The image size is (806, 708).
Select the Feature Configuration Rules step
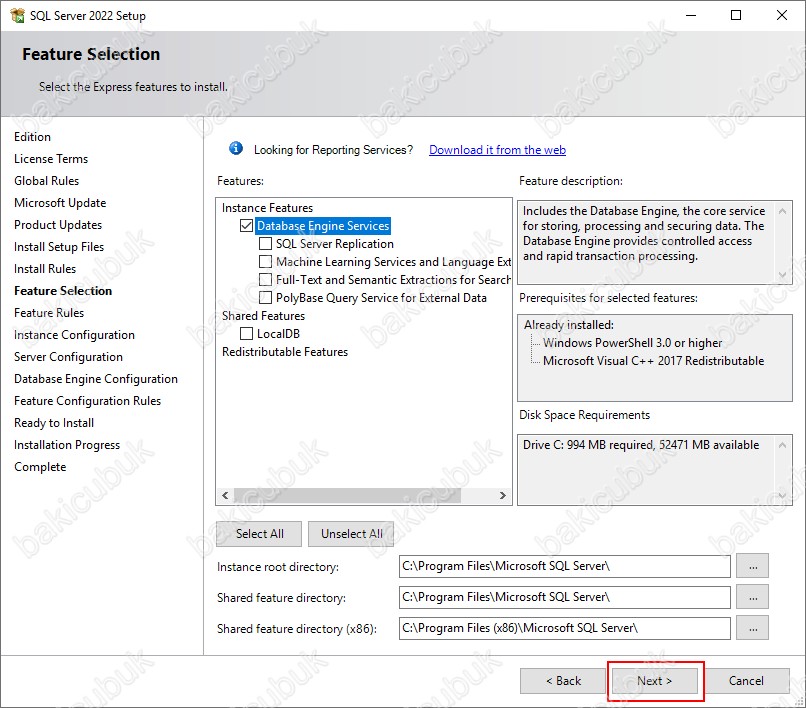(87, 401)
